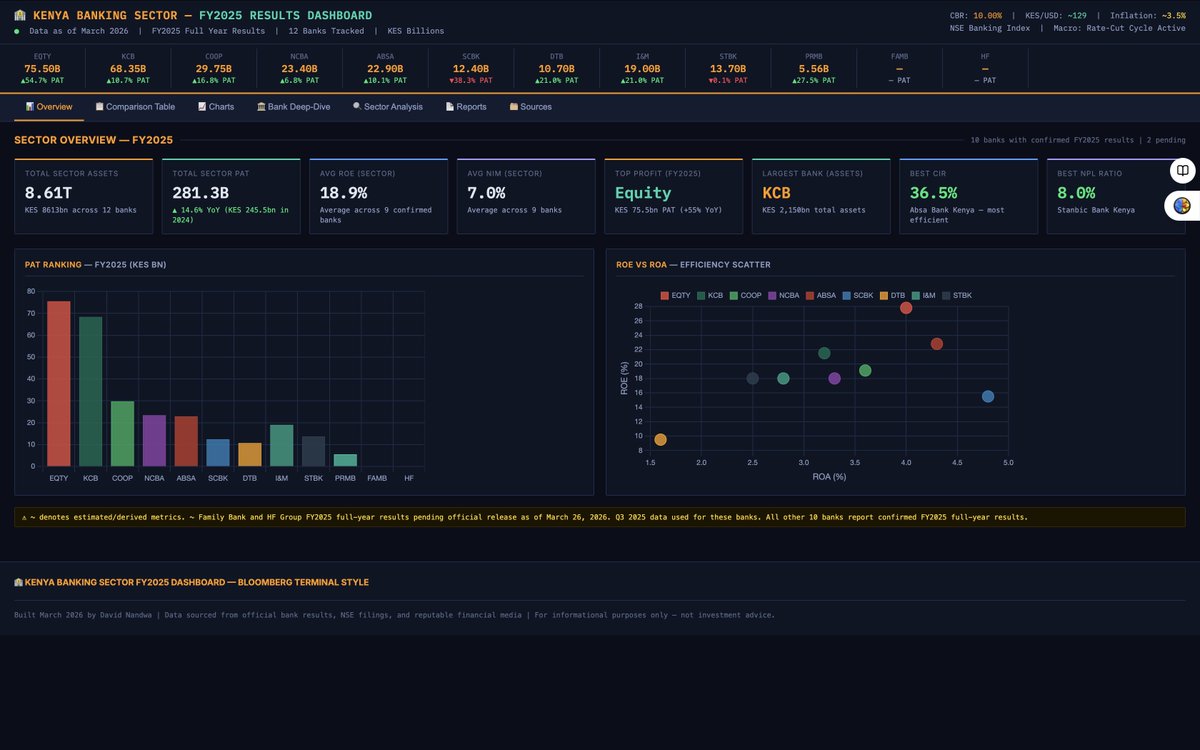
Task: Click the PRMB ticker card 5.56B
Action: click(813, 68)
